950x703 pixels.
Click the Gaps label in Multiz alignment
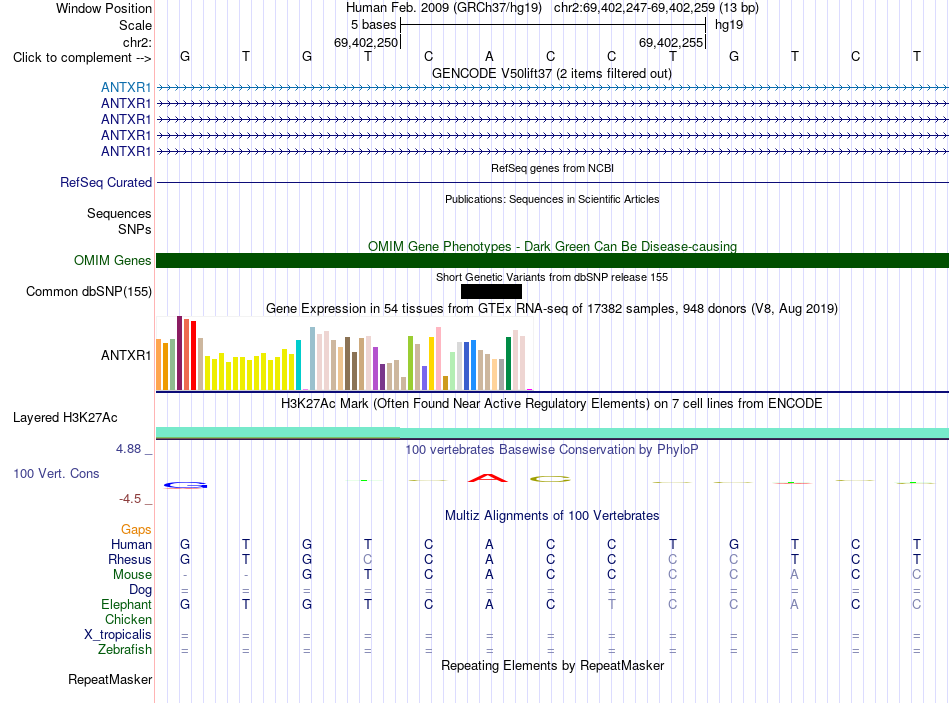136,530
